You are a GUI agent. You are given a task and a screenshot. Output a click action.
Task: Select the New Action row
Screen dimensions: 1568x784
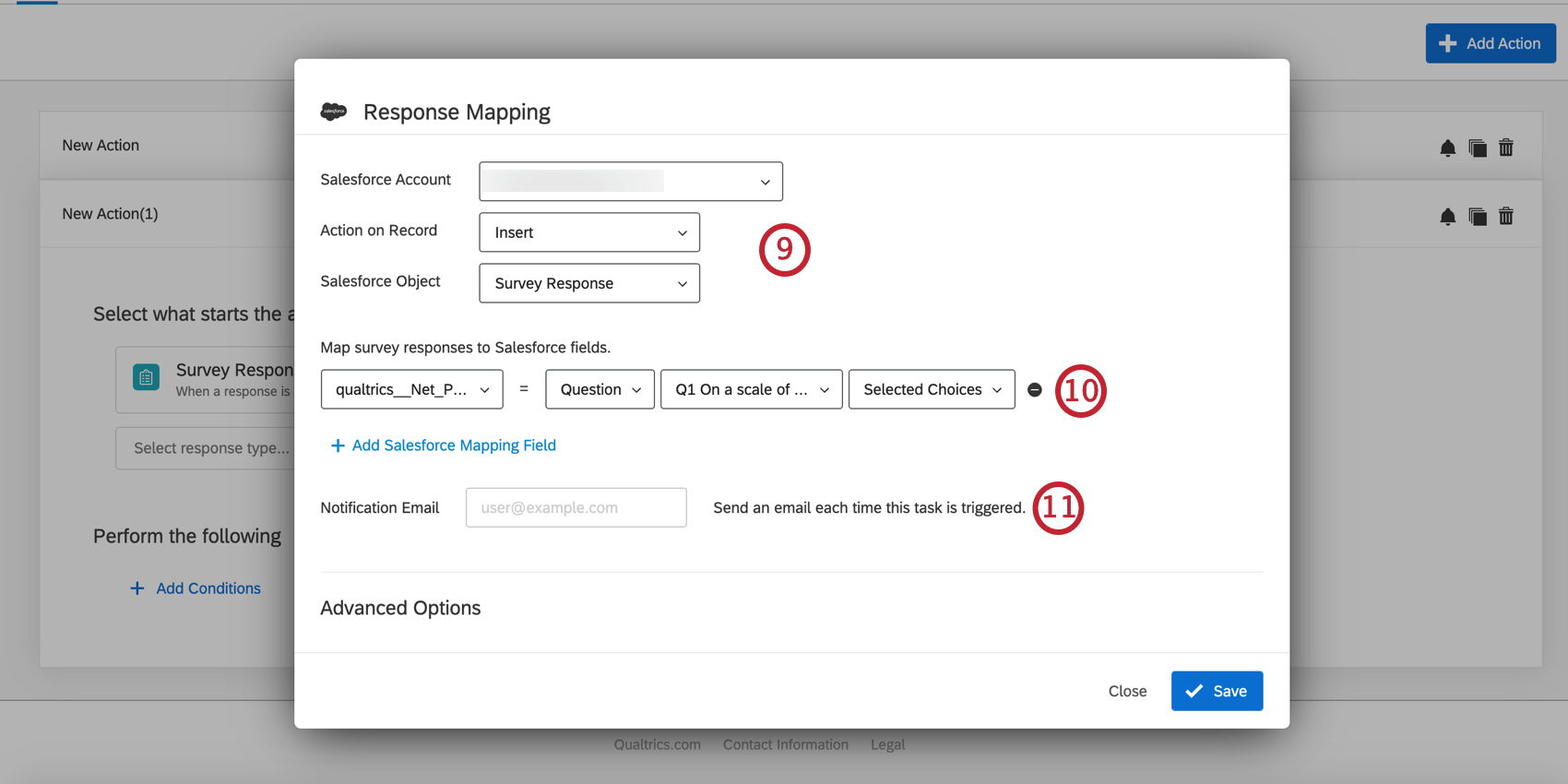[x=167, y=146]
